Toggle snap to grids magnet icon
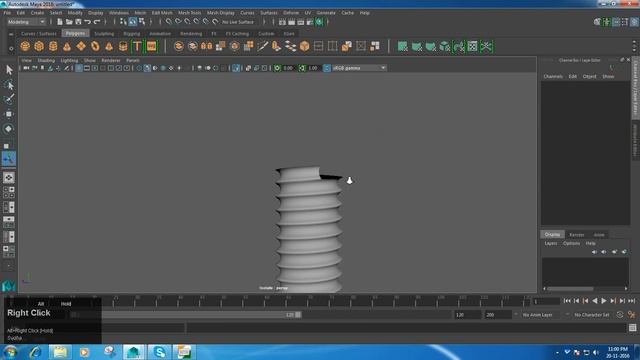Image resolution: width=640 pixels, height=360 pixels. 169,22
